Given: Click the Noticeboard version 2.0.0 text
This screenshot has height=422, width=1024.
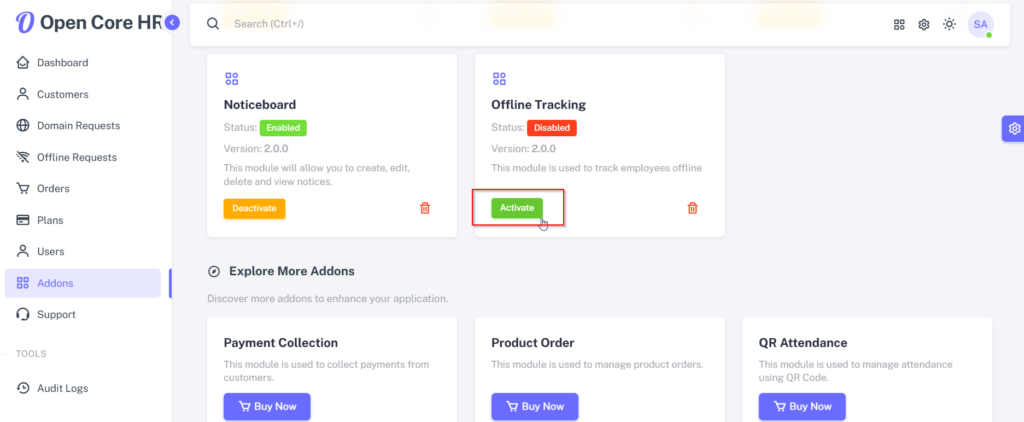Looking at the screenshot, I should click(256, 148).
